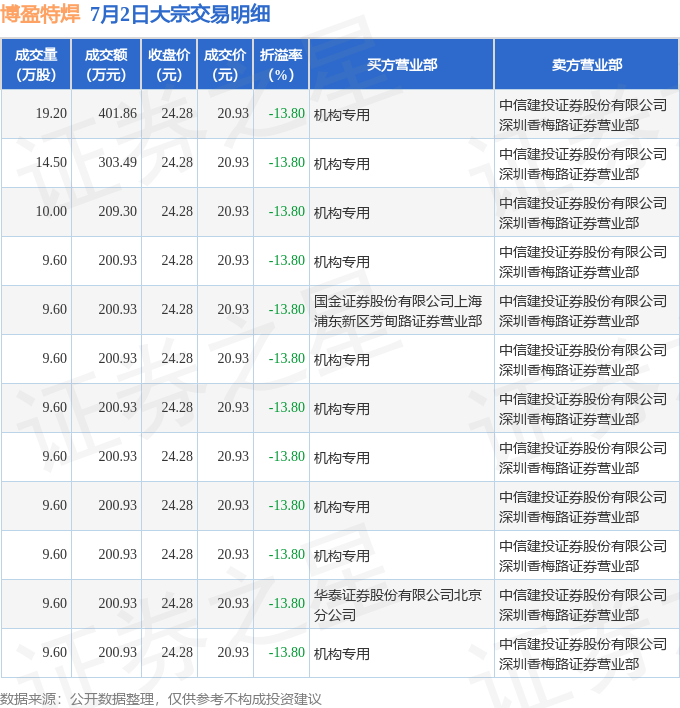Select the 成交量(万股) column header
680x708 pixels.
coord(36,65)
